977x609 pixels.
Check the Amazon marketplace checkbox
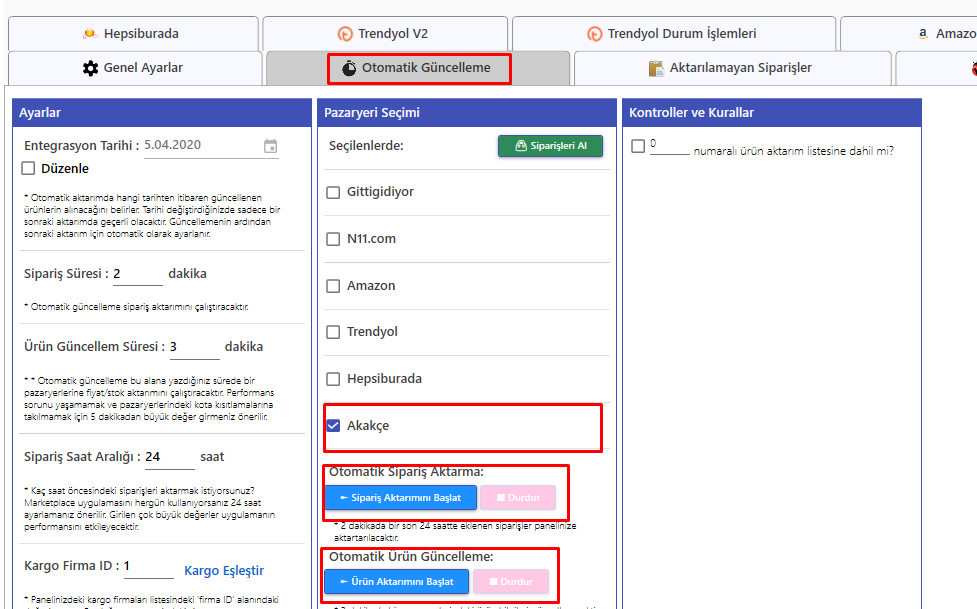point(333,285)
